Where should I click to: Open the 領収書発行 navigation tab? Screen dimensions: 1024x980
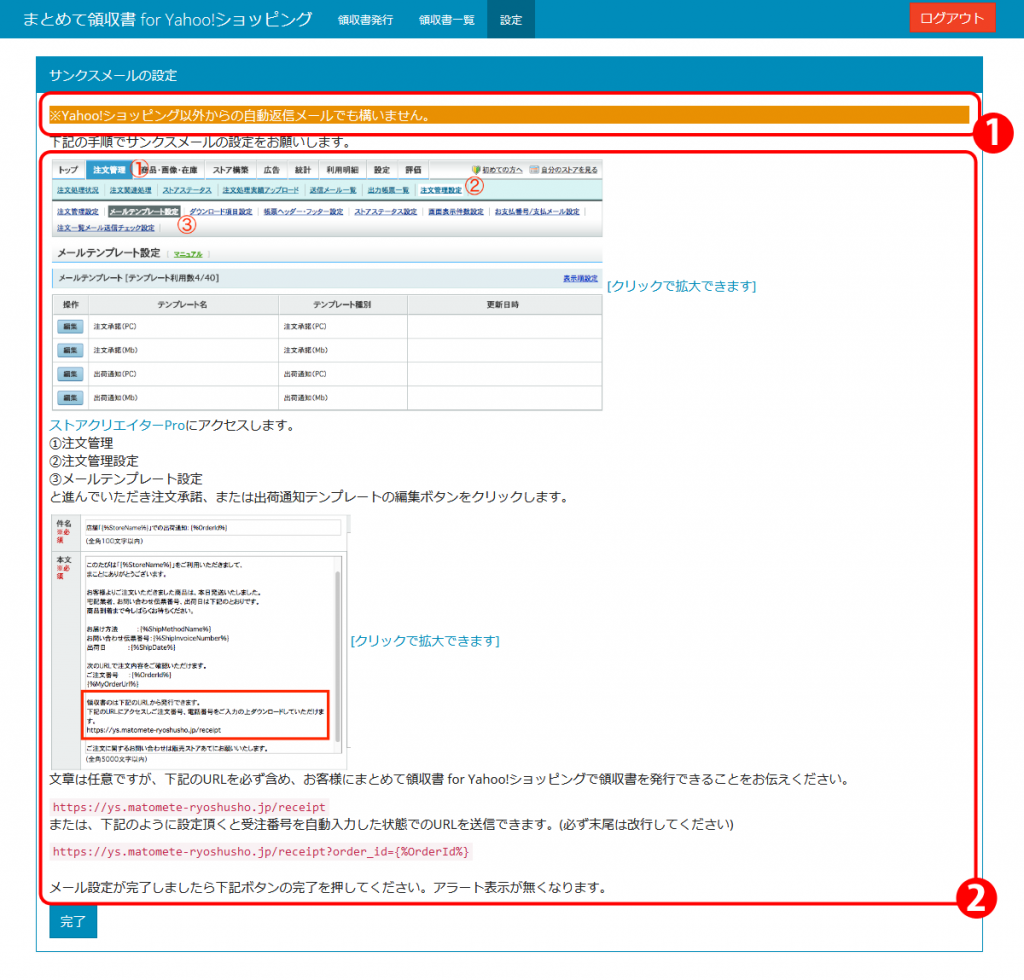365,20
